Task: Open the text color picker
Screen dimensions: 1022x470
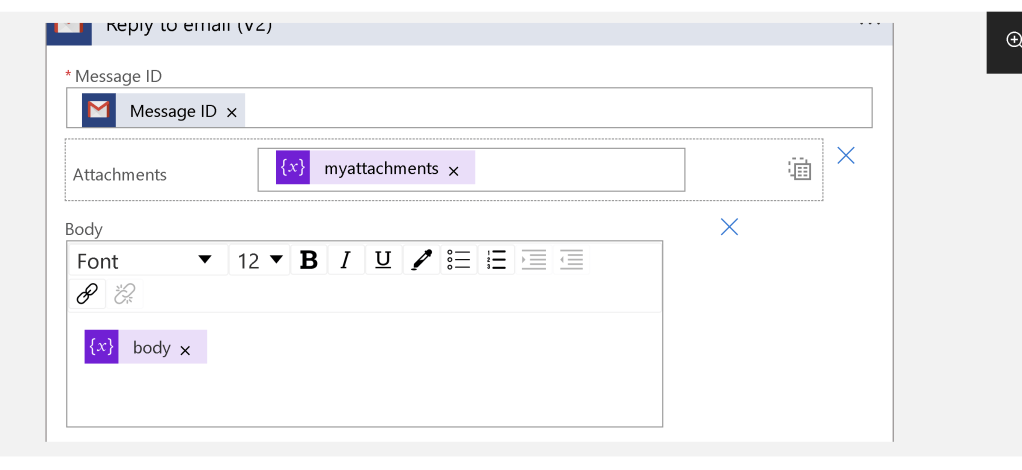Action: pyautogui.click(x=421, y=260)
